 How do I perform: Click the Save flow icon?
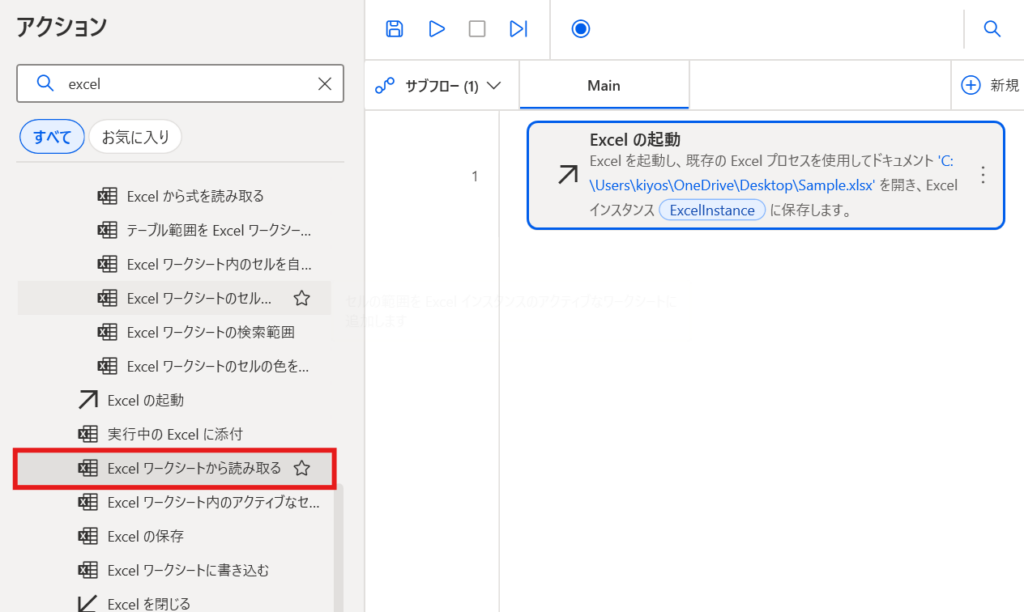click(x=394, y=29)
